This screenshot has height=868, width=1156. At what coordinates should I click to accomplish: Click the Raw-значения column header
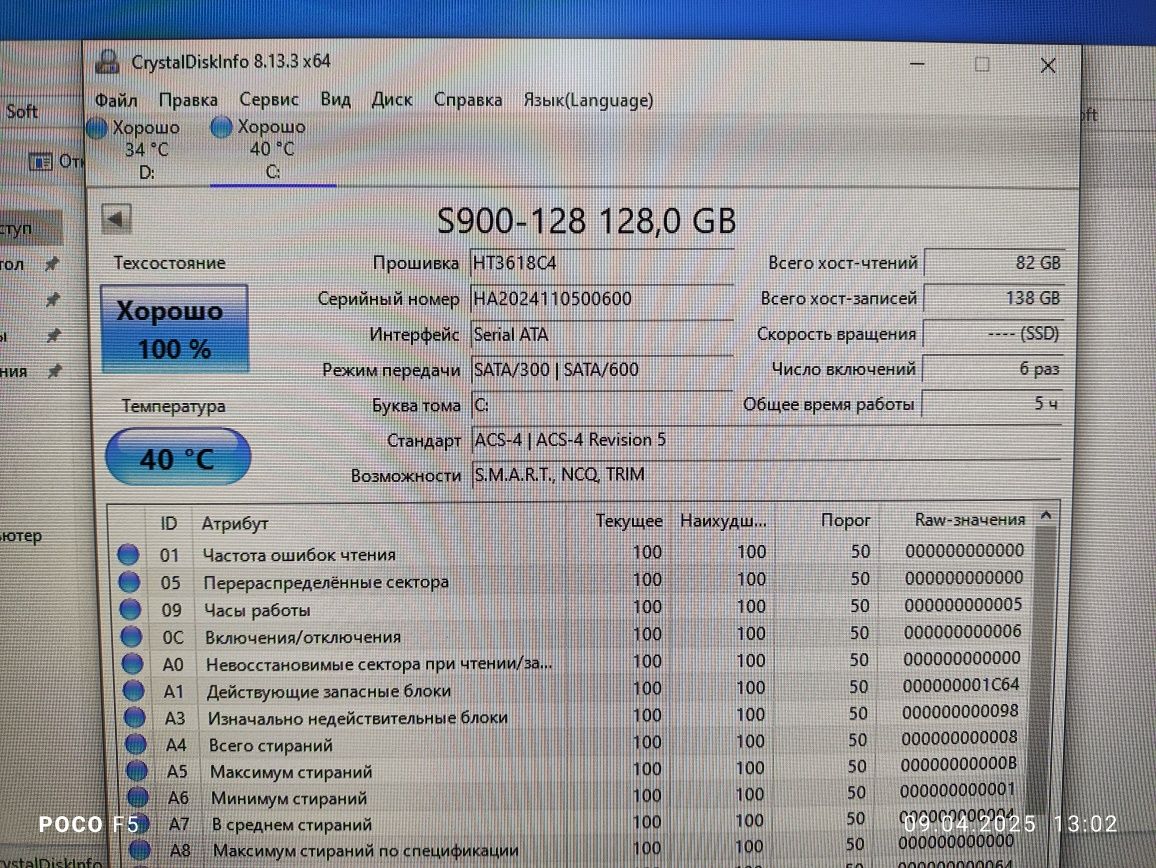(969, 519)
